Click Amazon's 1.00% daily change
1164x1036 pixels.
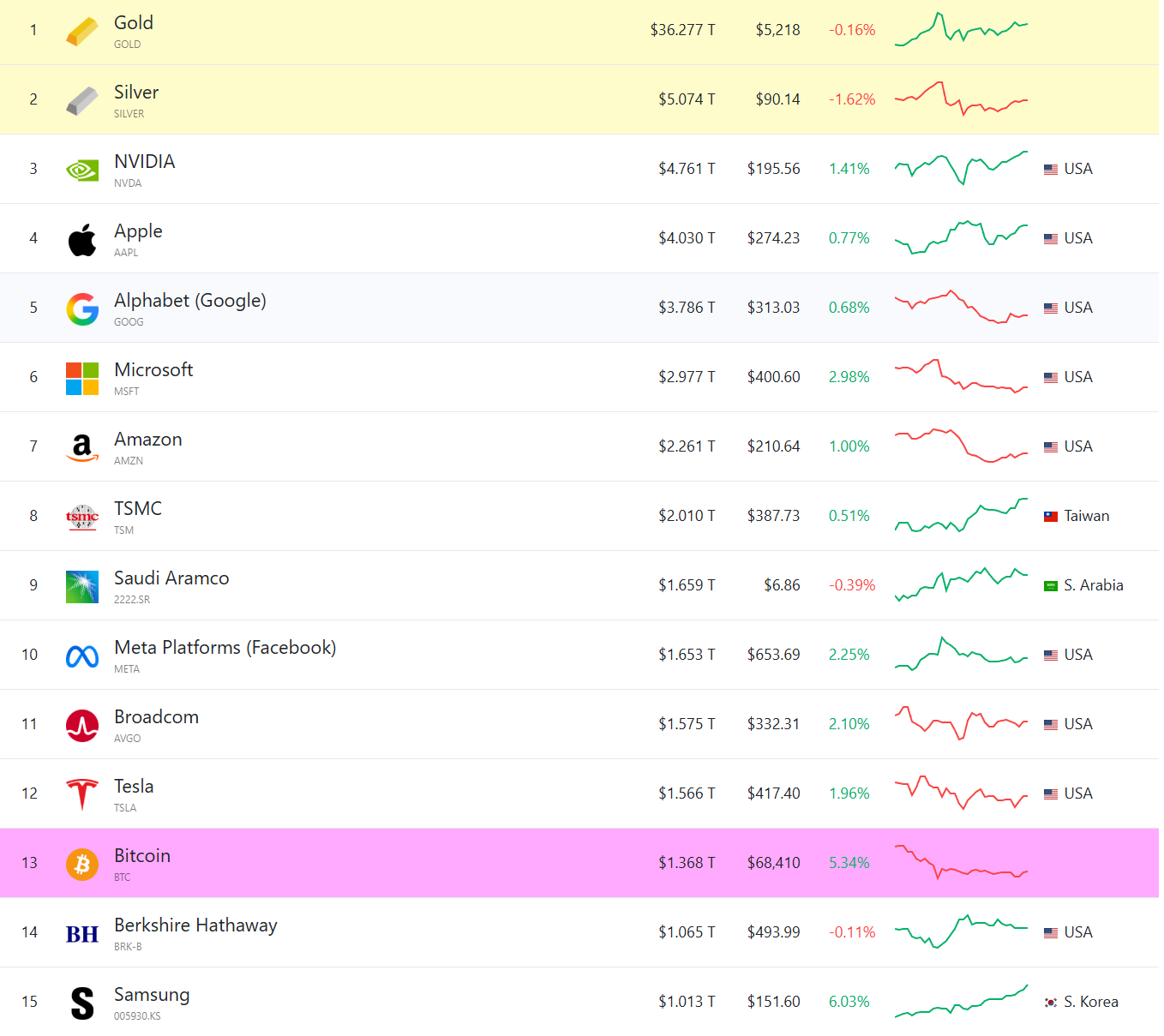[849, 446]
